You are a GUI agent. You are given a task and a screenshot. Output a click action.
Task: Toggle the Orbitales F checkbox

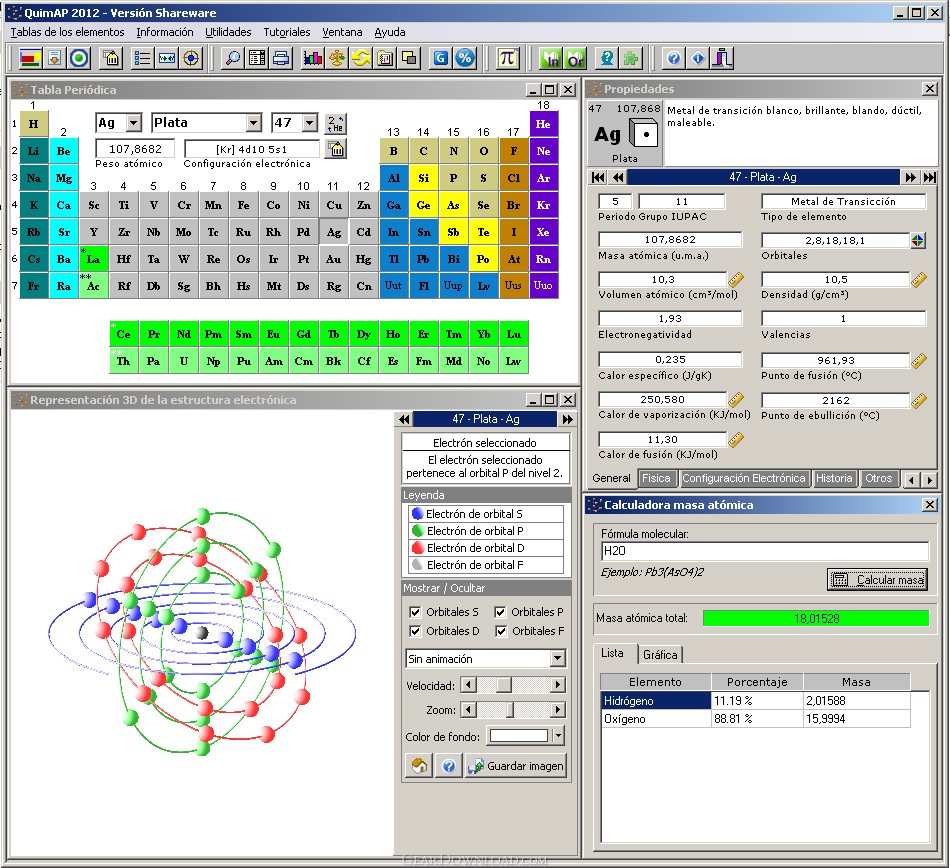click(x=500, y=631)
